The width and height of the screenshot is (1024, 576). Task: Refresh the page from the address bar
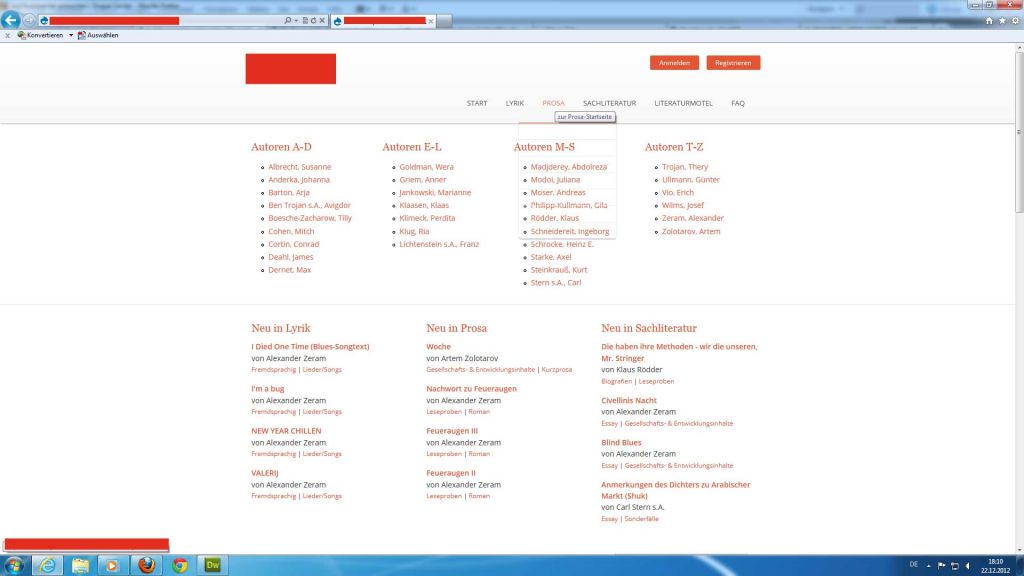tap(313, 20)
